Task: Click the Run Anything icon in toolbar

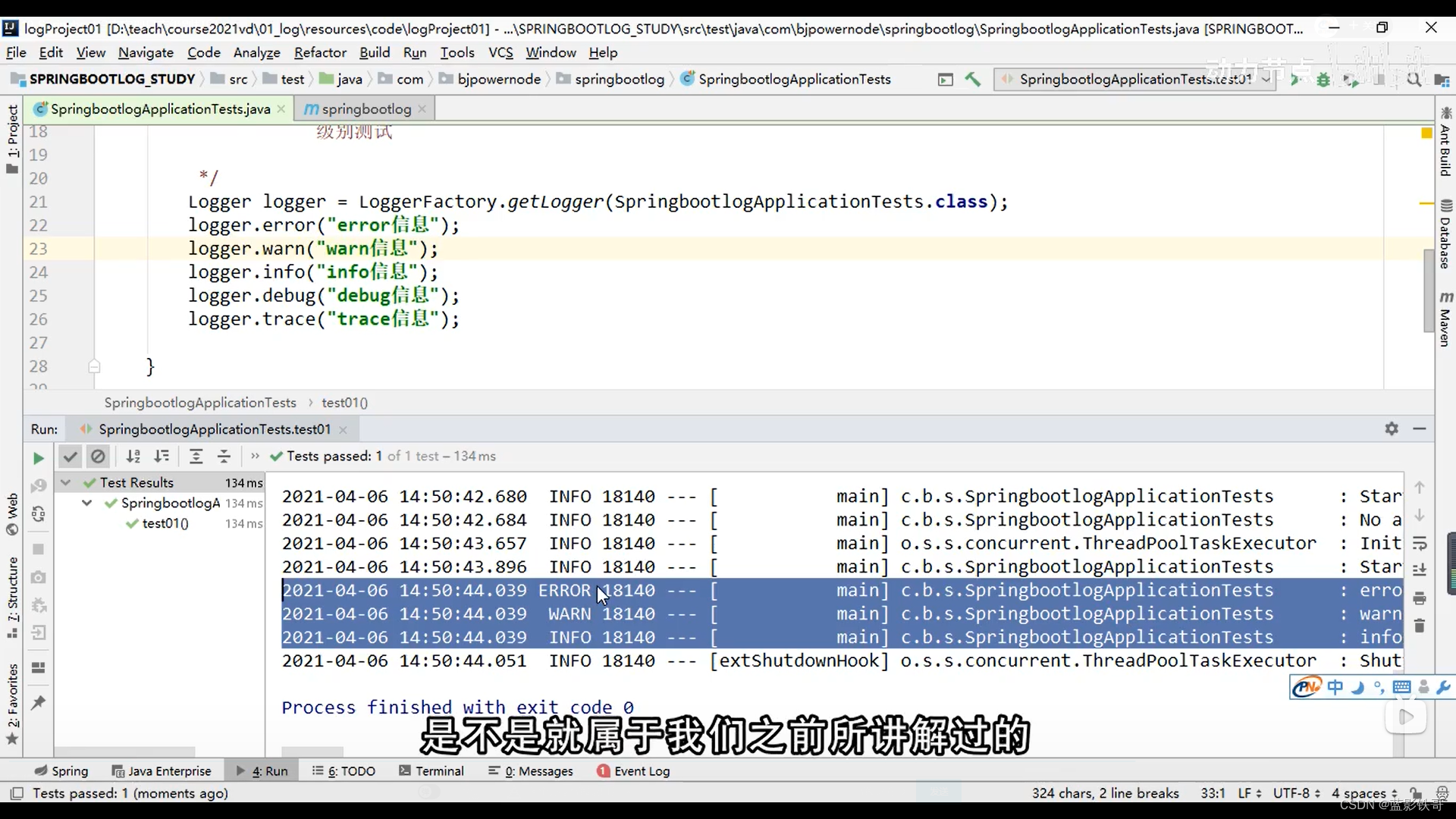Action: [x=945, y=80]
